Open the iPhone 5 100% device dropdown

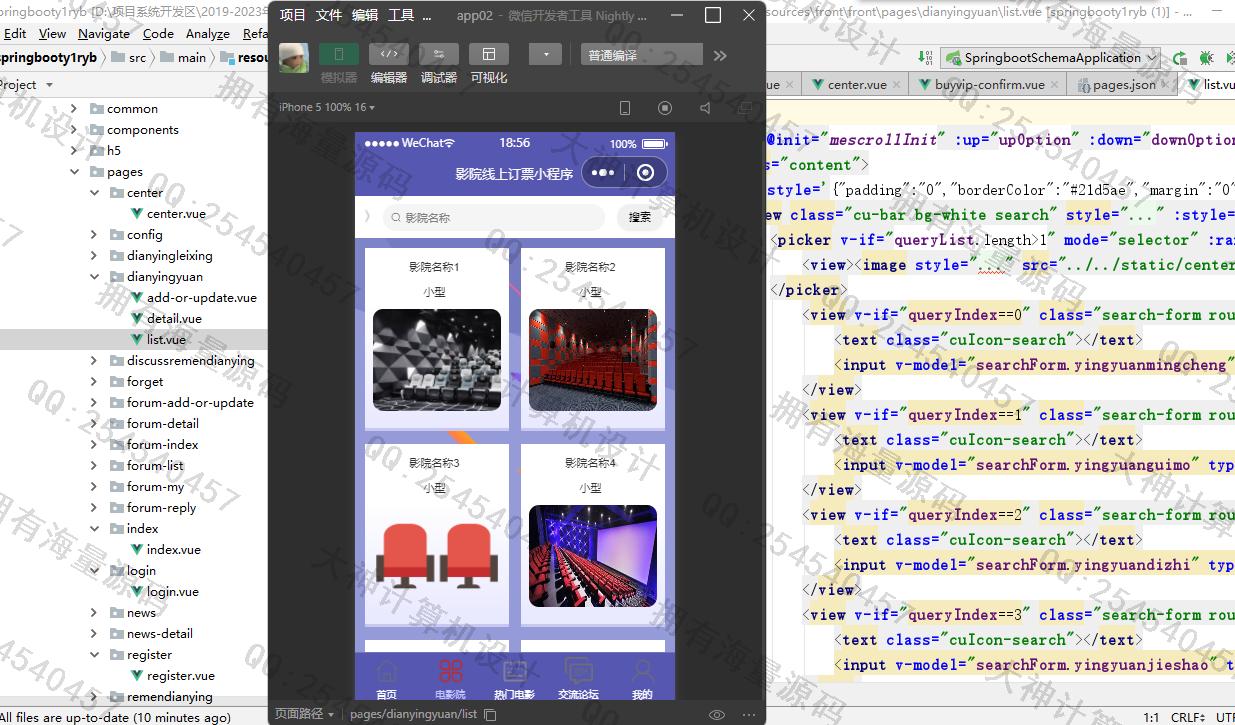click(x=327, y=107)
